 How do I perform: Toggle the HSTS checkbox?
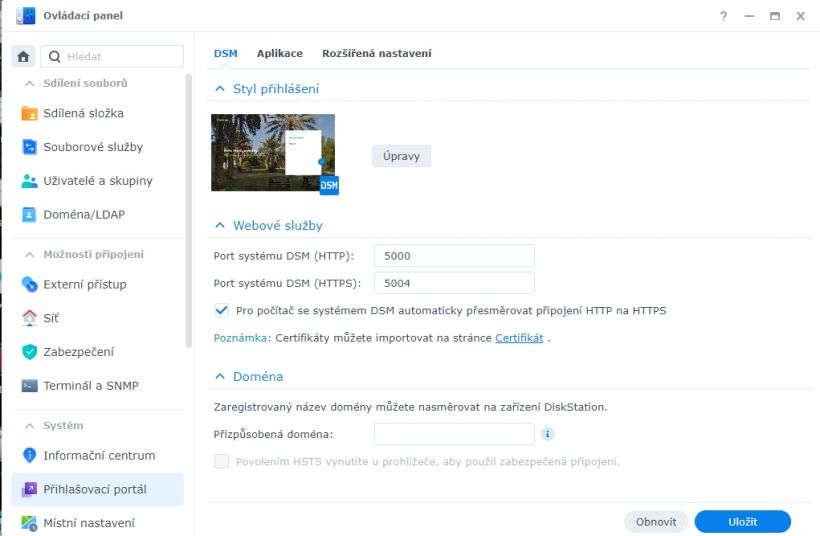pos(222,461)
